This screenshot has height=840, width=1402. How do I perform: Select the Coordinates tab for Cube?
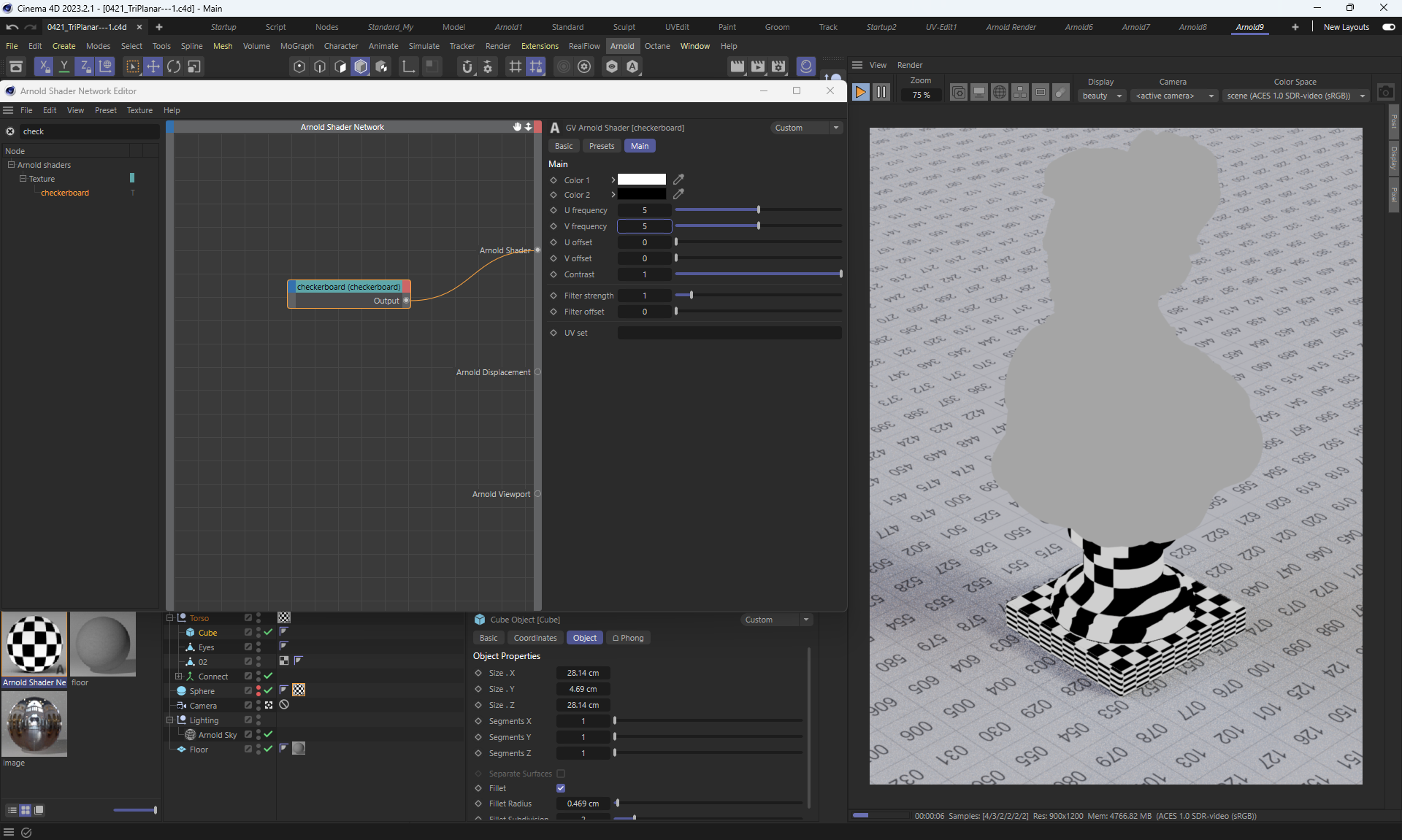pyautogui.click(x=535, y=638)
